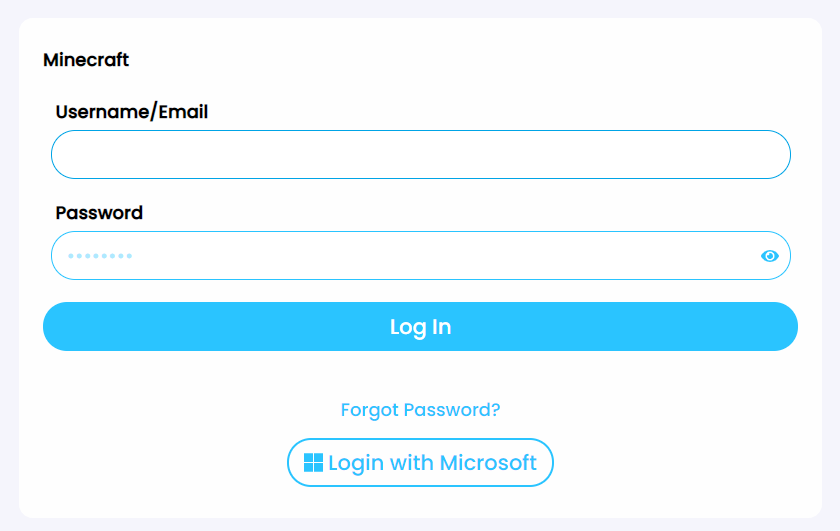
Task: Show password characters via eye icon
Action: point(769,256)
